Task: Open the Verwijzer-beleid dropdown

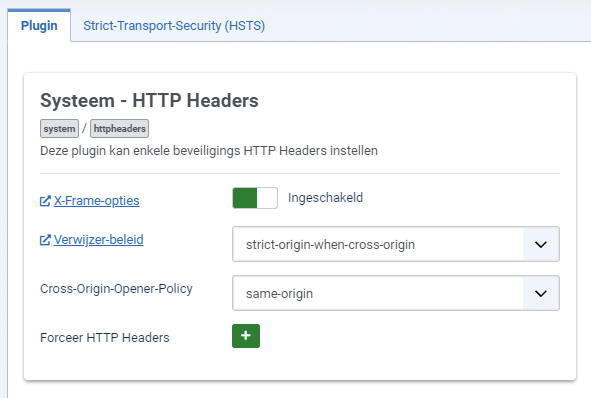Action: point(396,244)
